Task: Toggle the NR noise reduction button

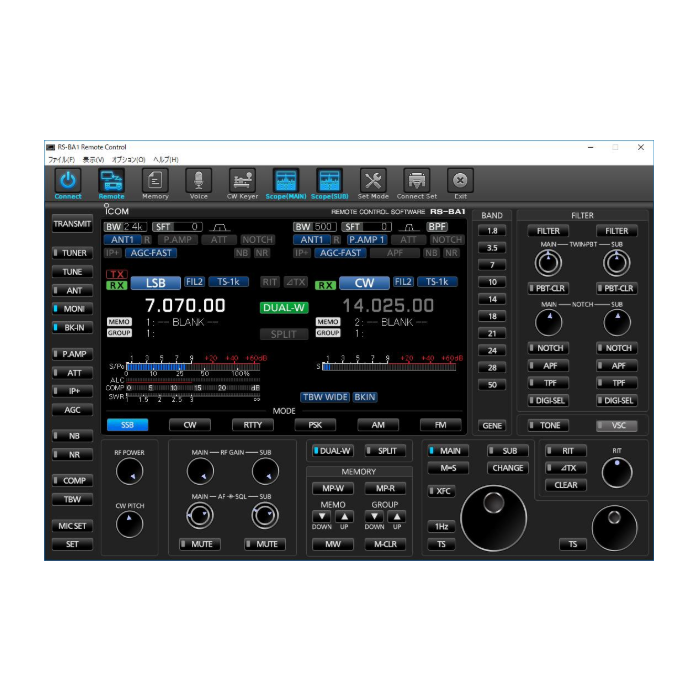Action: coord(72,455)
